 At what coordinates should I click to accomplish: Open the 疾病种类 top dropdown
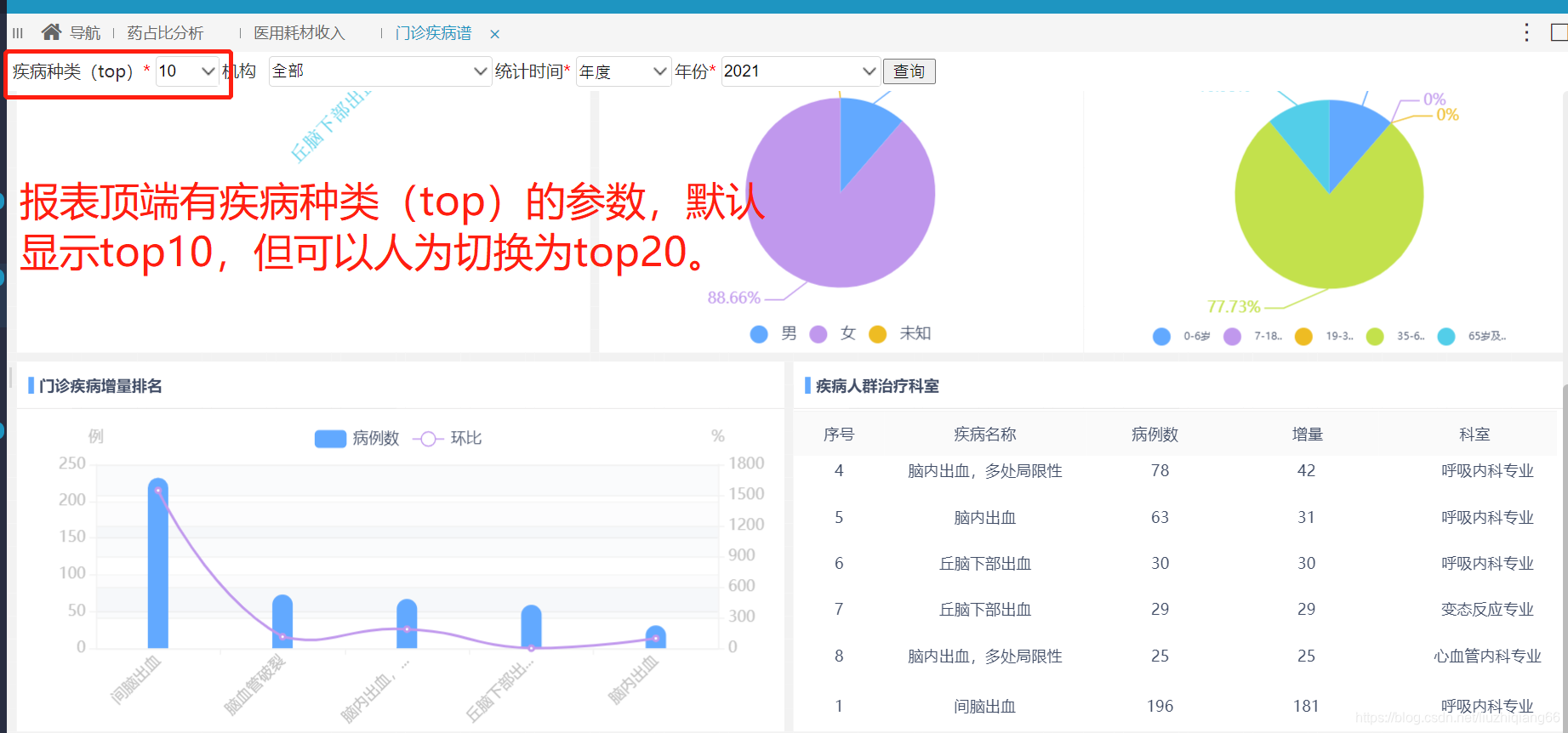click(x=186, y=71)
